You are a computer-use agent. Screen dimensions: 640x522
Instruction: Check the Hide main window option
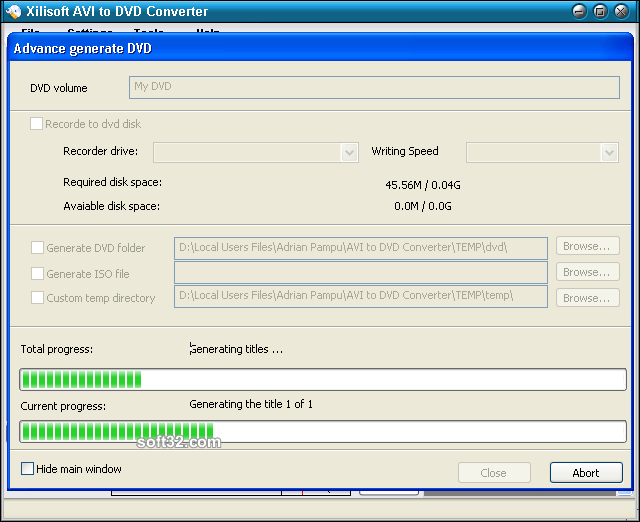(x=27, y=469)
